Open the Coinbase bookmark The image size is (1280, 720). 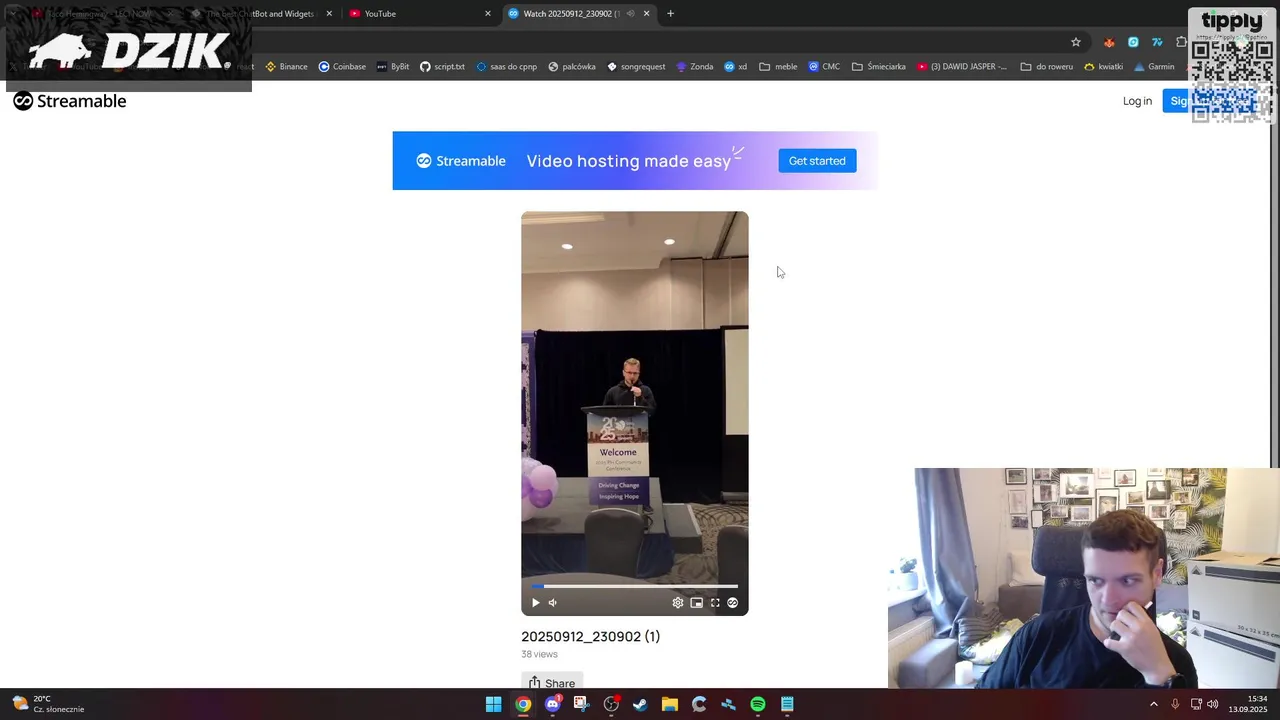click(x=342, y=67)
